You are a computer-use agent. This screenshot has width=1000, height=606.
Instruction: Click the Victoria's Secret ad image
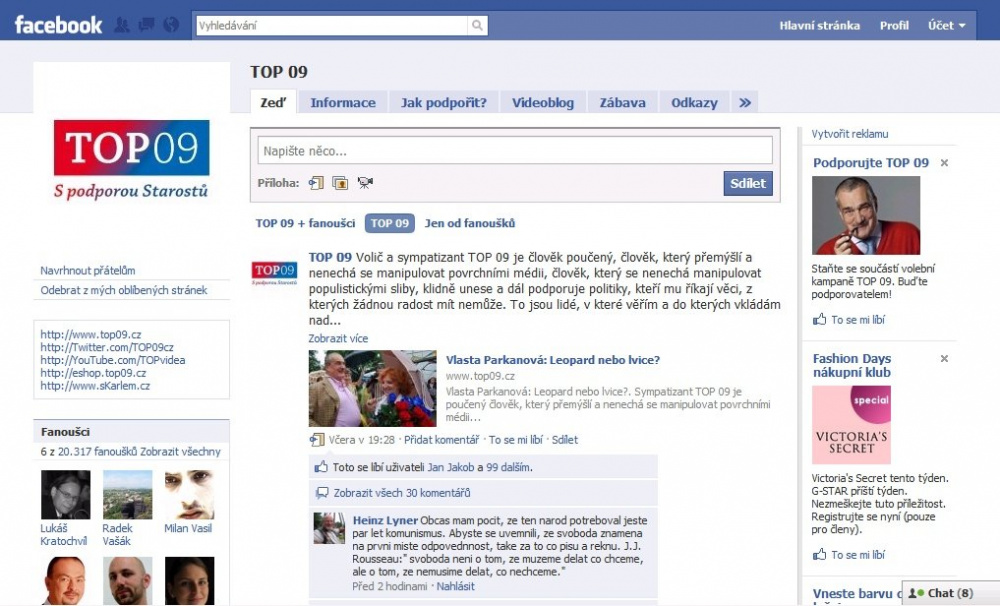coord(851,425)
